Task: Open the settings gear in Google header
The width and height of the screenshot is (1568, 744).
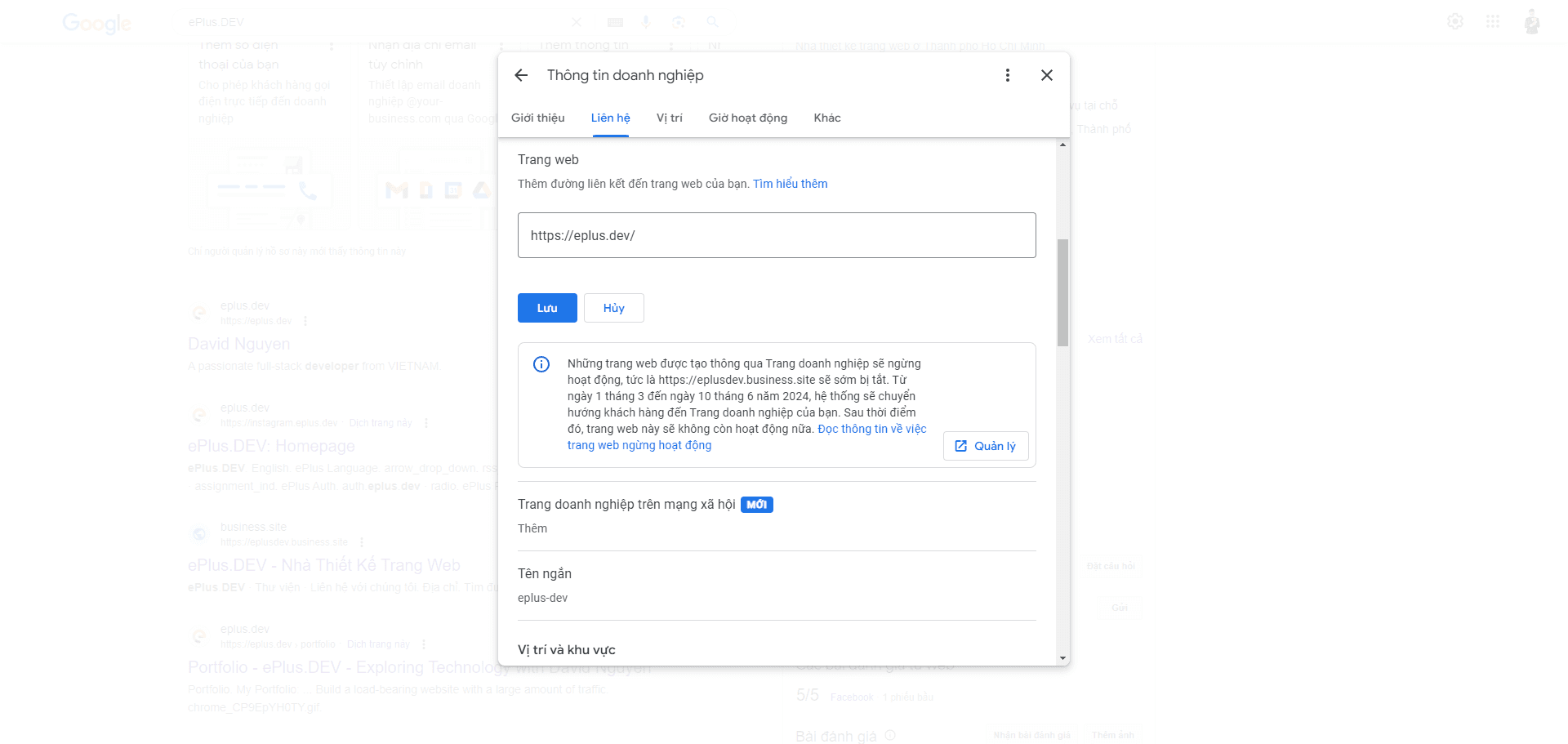Action: (1455, 21)
